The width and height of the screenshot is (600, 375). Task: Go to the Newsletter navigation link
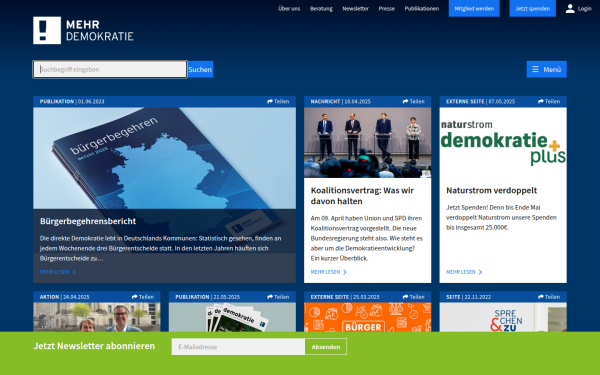tap(355, 8)
